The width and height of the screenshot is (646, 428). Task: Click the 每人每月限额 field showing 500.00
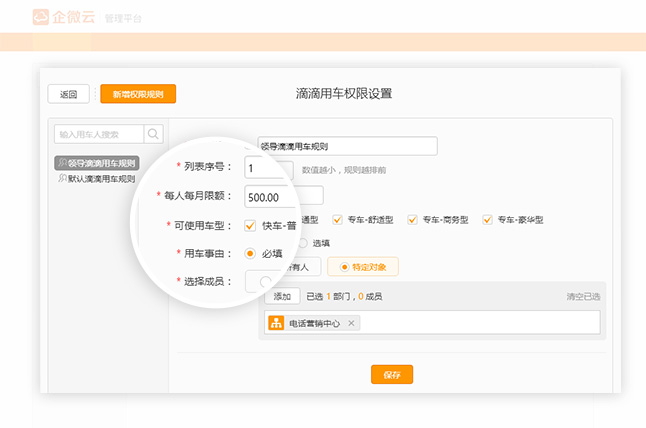pos(284,196)
